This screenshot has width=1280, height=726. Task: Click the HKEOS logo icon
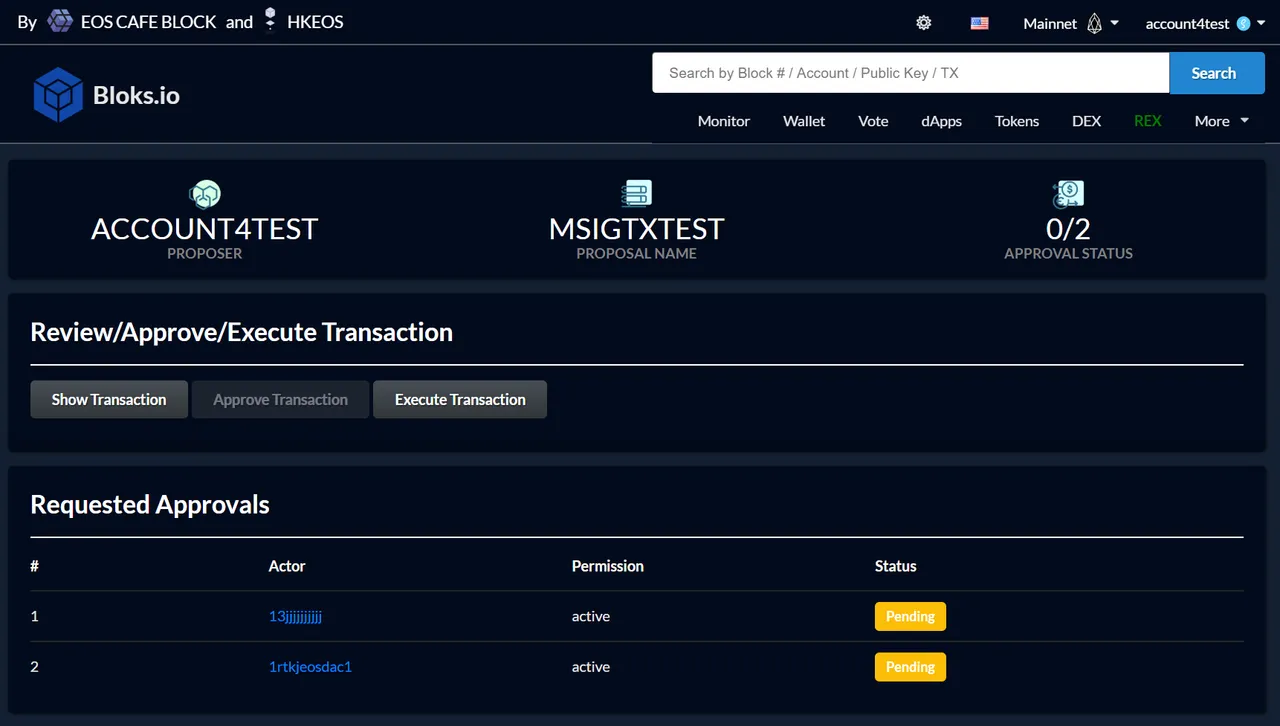tap(270, 21)
